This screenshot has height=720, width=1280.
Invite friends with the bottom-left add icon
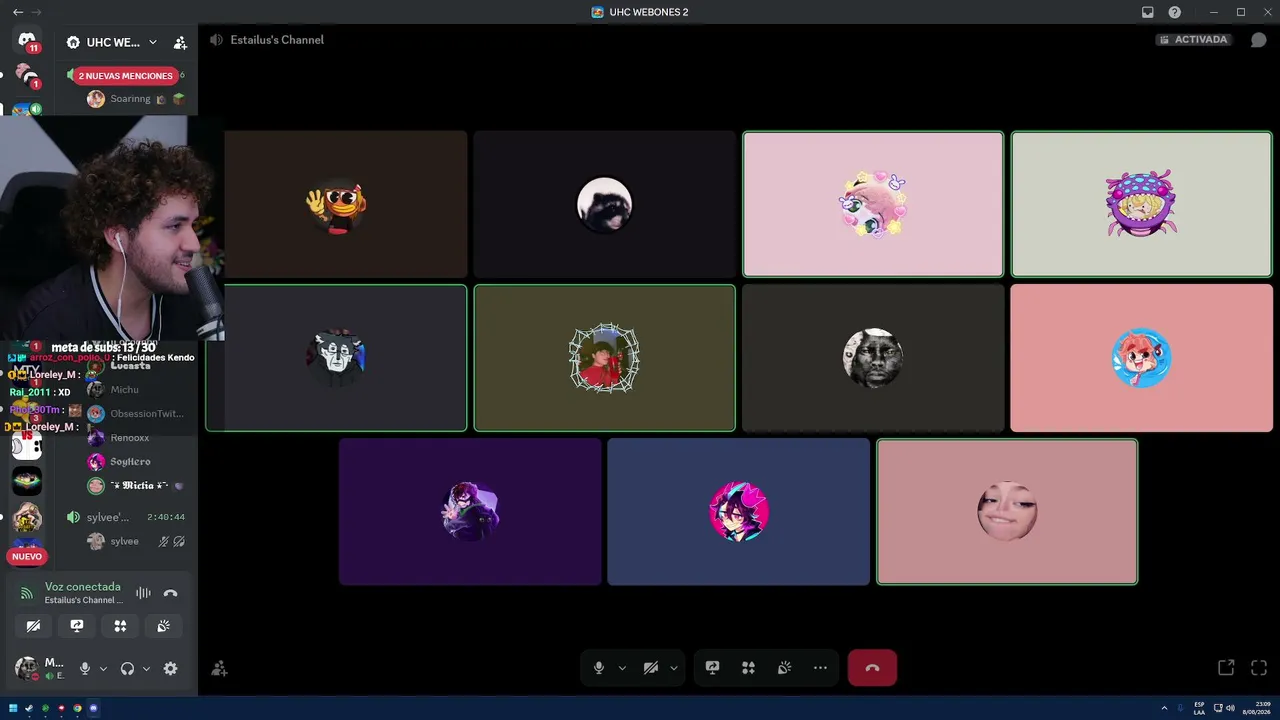click(220, 669)
